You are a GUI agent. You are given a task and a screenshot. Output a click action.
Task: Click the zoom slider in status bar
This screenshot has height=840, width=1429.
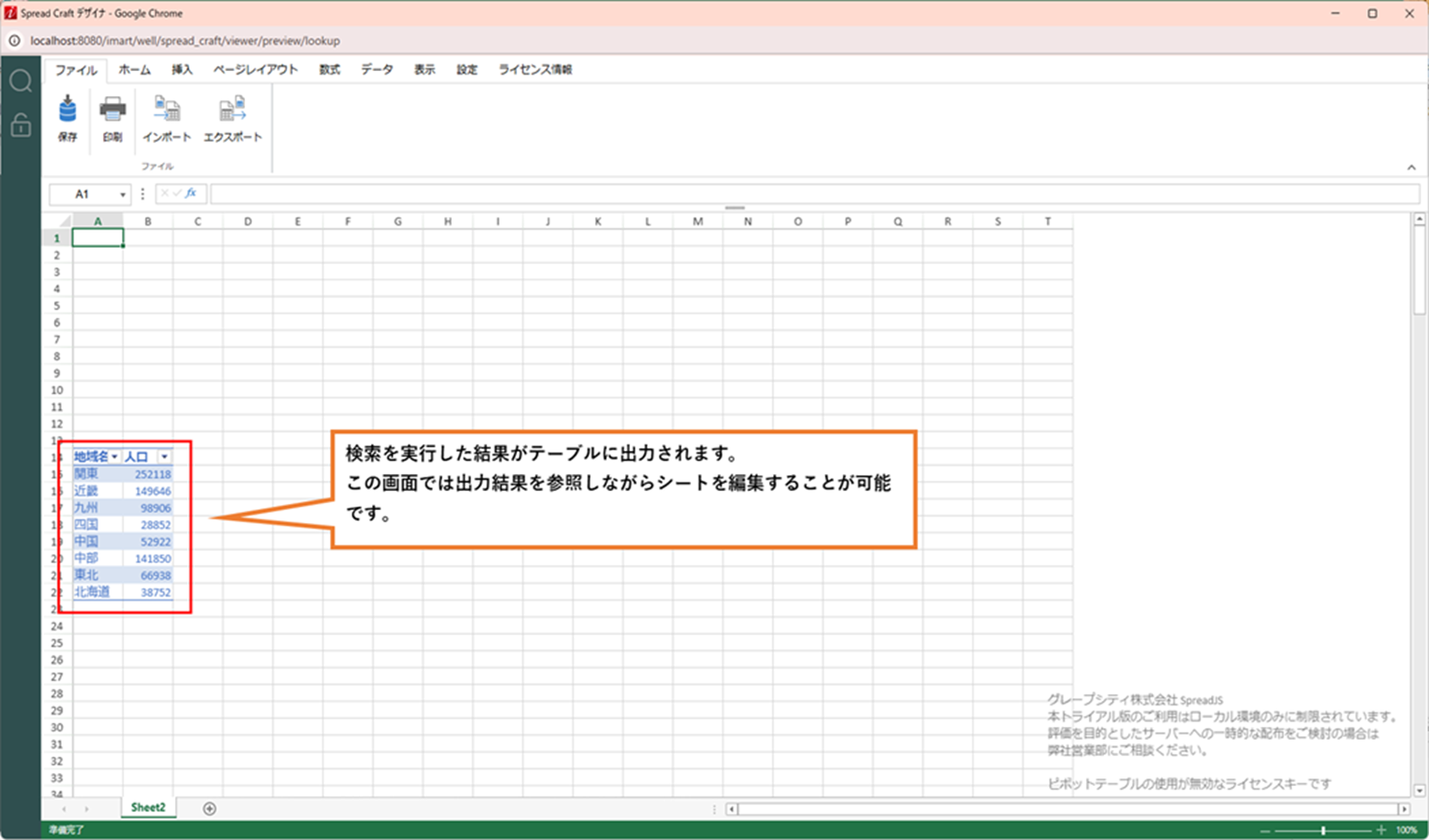coord(1323,831)
